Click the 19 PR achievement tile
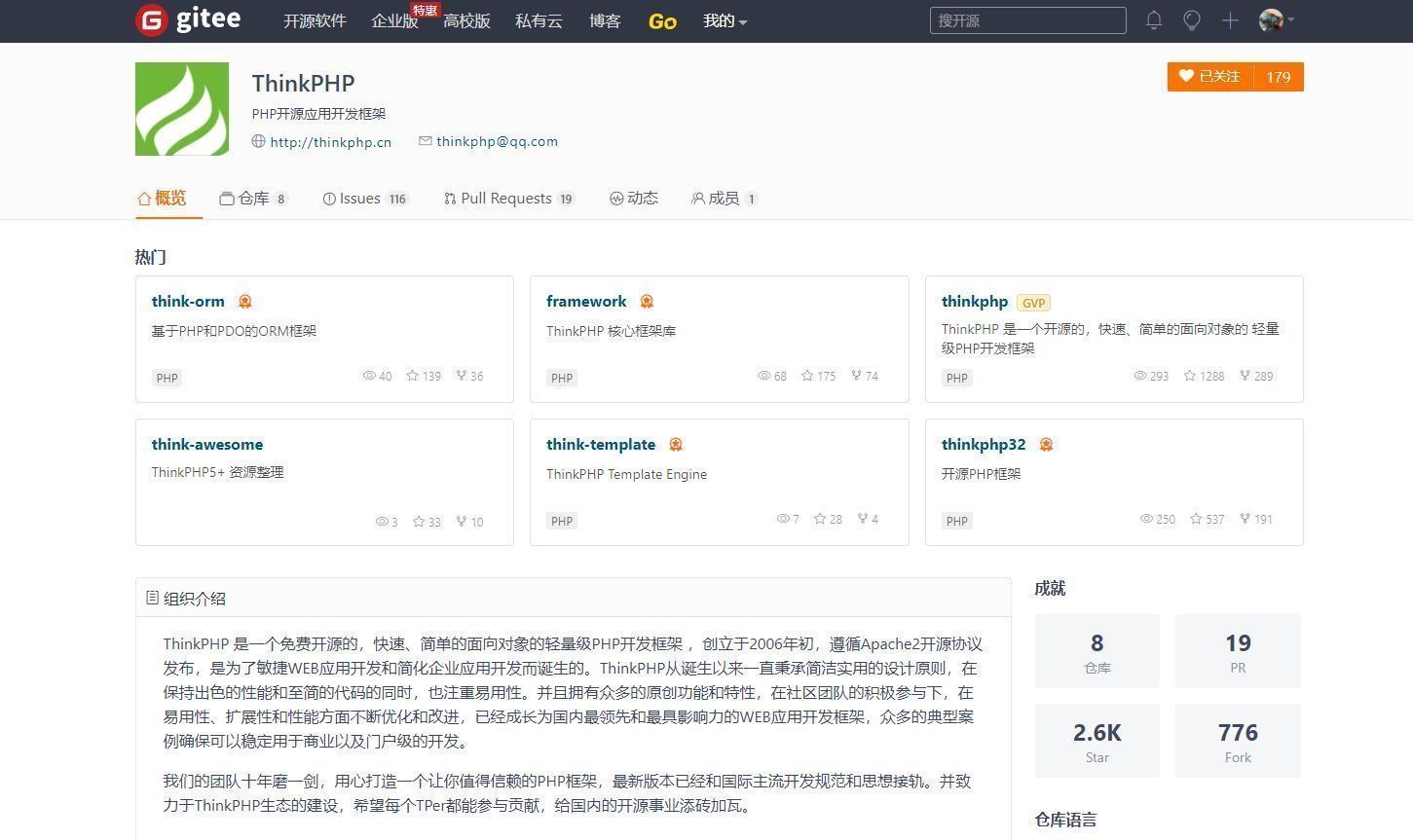Screen dimensions: 1413x840 1238,651
